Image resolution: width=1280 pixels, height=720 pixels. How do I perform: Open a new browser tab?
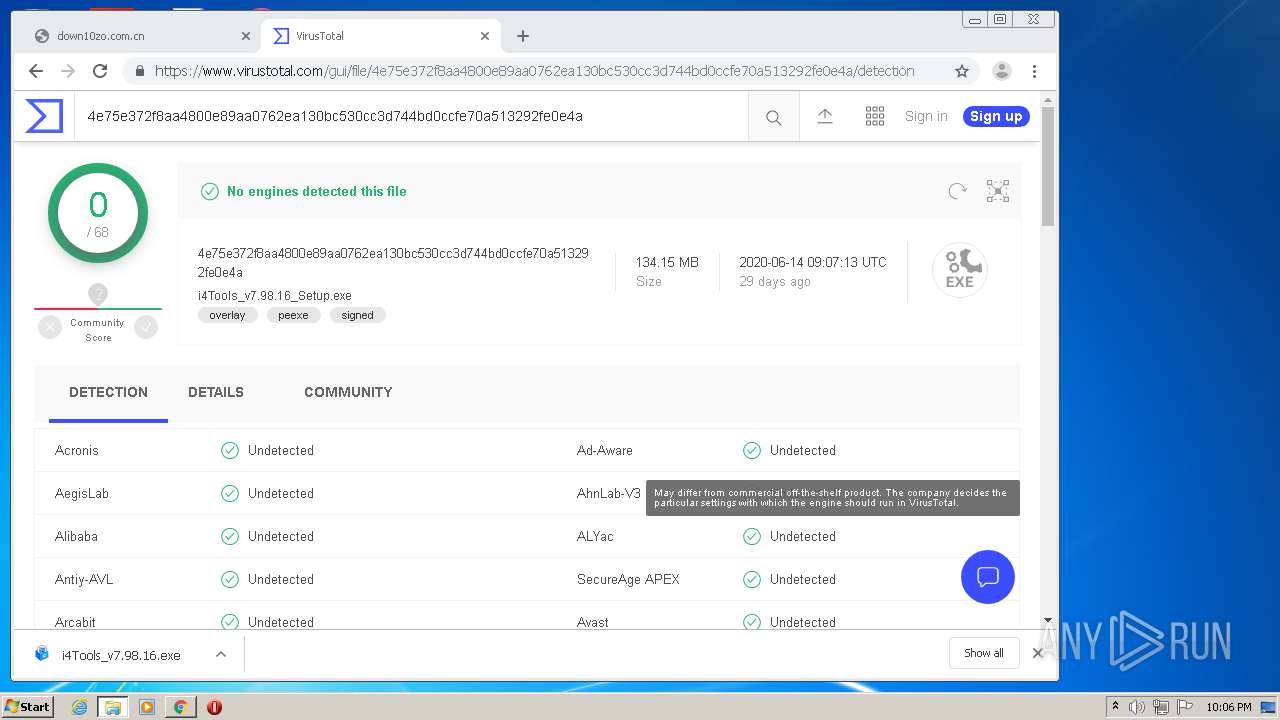pyautogui.click(x=523, y=36)
